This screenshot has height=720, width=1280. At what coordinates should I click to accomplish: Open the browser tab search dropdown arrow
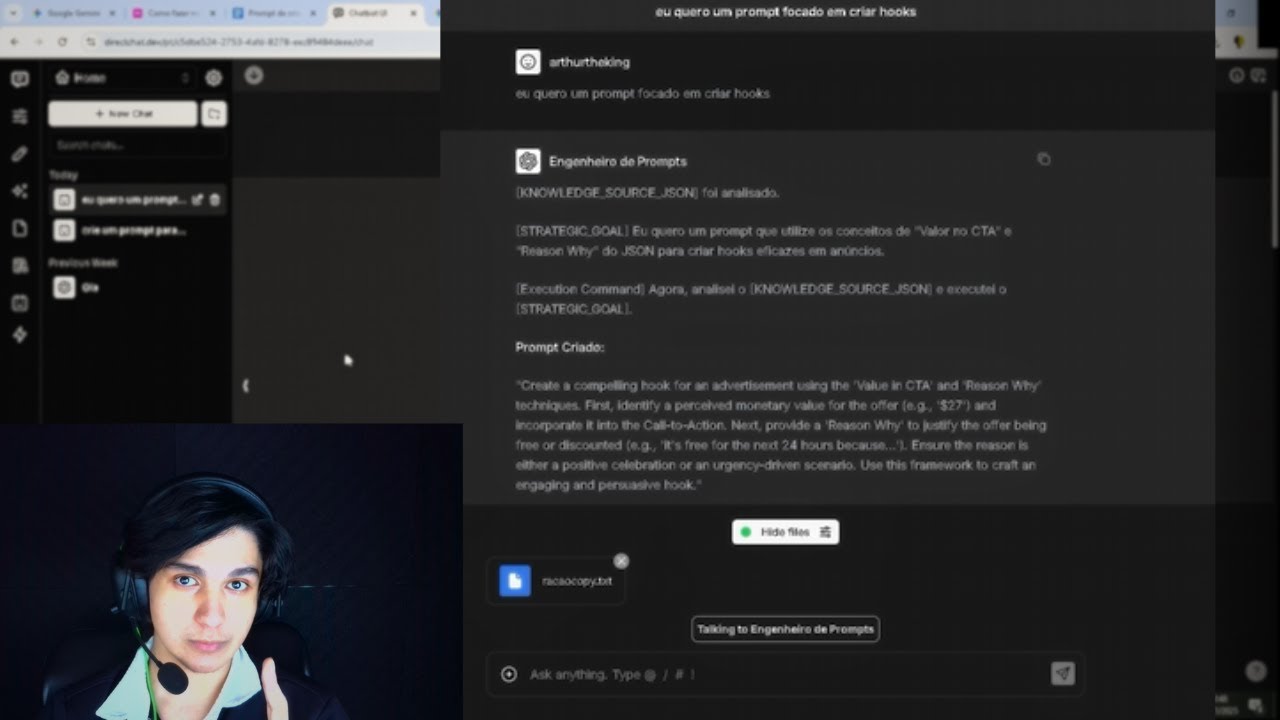pos(13,13)
